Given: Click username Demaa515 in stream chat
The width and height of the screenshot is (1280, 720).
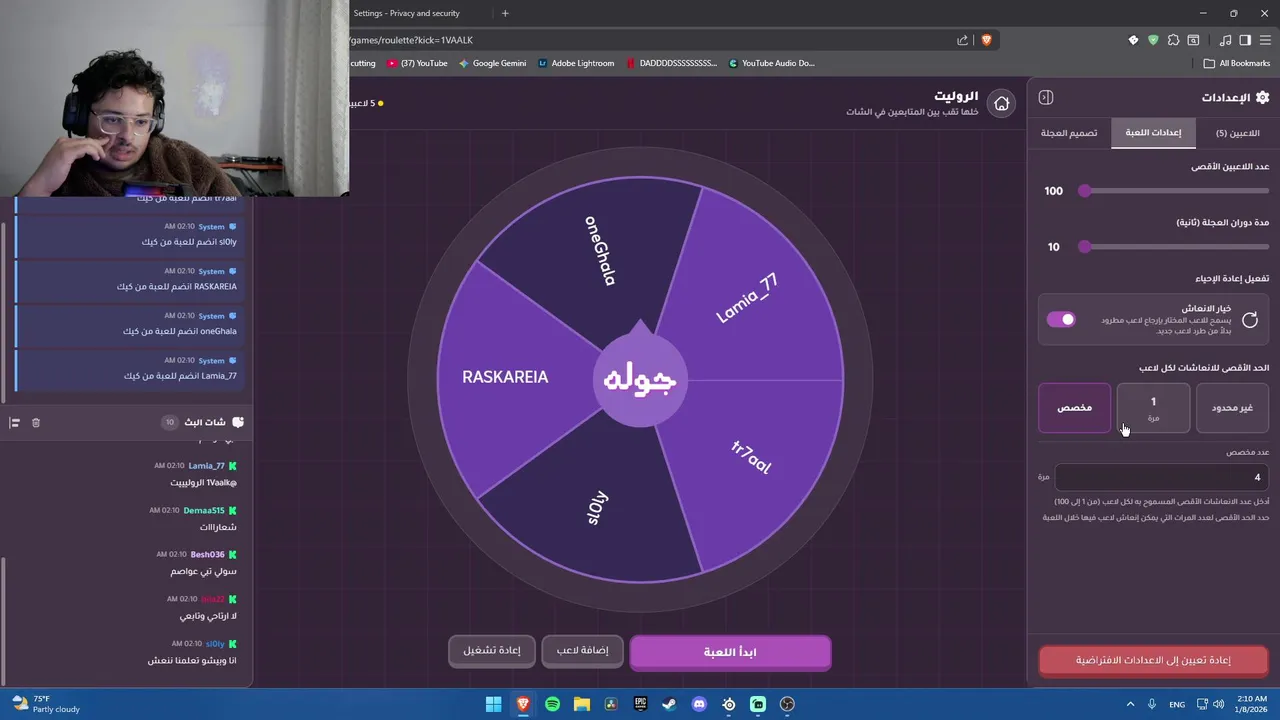Looking at the screenshot, I should (204, 511).
